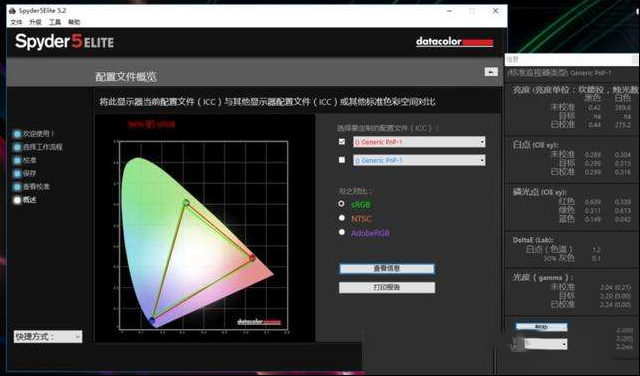Screen dimensions: 640x376
Task: Enable the second blue Generic PnP-1 checkbox
Action: point(342,160)
